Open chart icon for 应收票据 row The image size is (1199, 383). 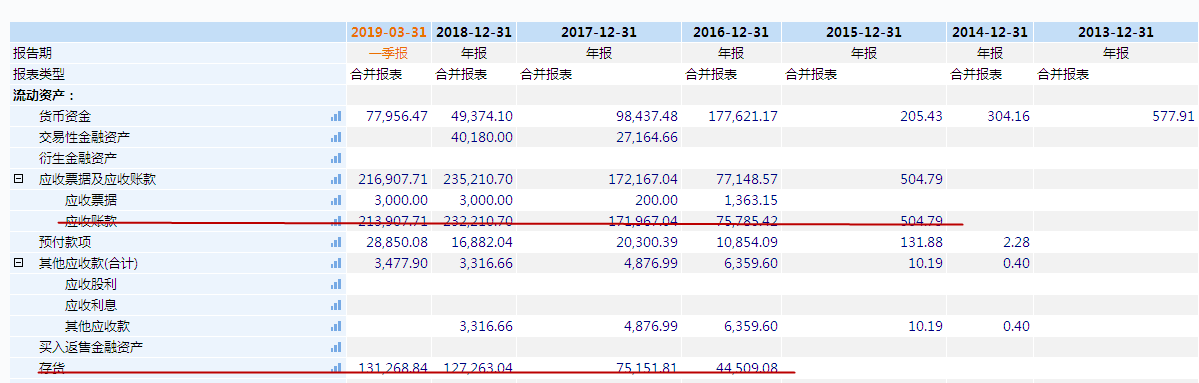pos(336,200)
